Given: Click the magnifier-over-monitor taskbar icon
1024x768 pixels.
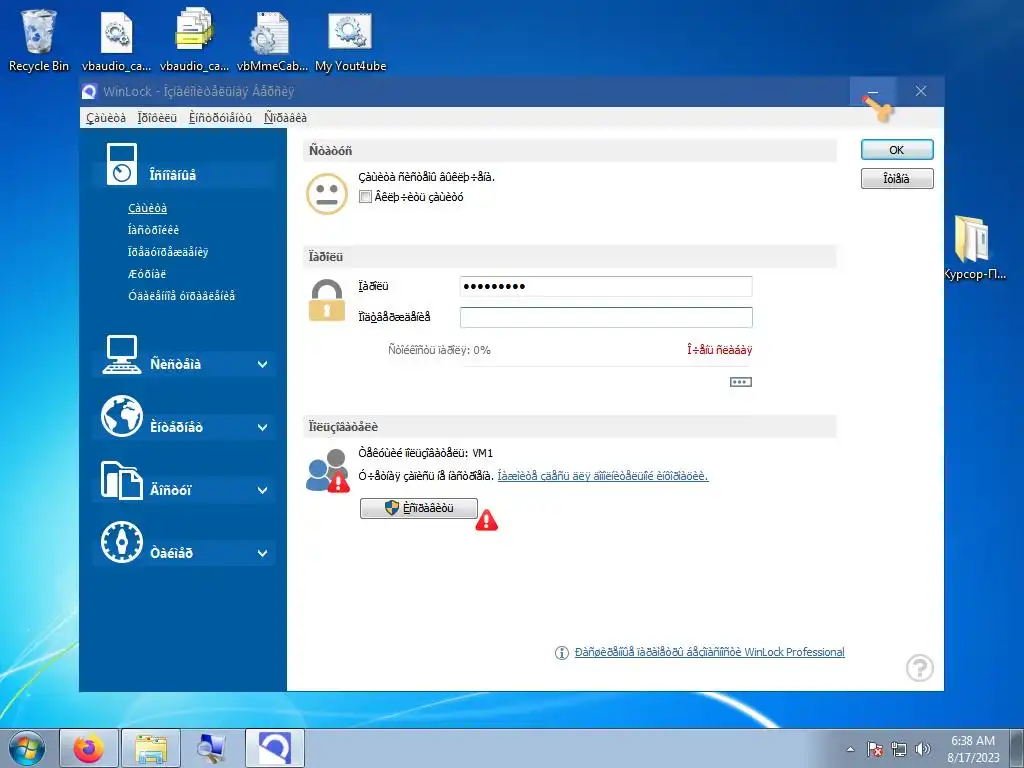Looking at the screenshot, I should [212, 748].
